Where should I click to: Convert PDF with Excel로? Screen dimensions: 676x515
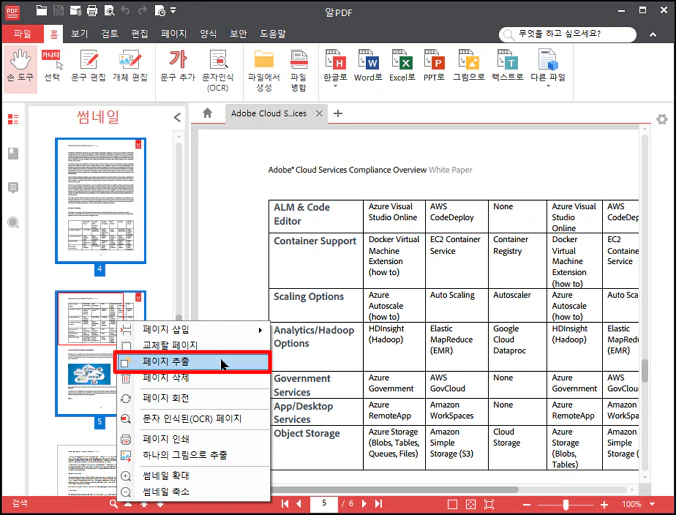402,66
